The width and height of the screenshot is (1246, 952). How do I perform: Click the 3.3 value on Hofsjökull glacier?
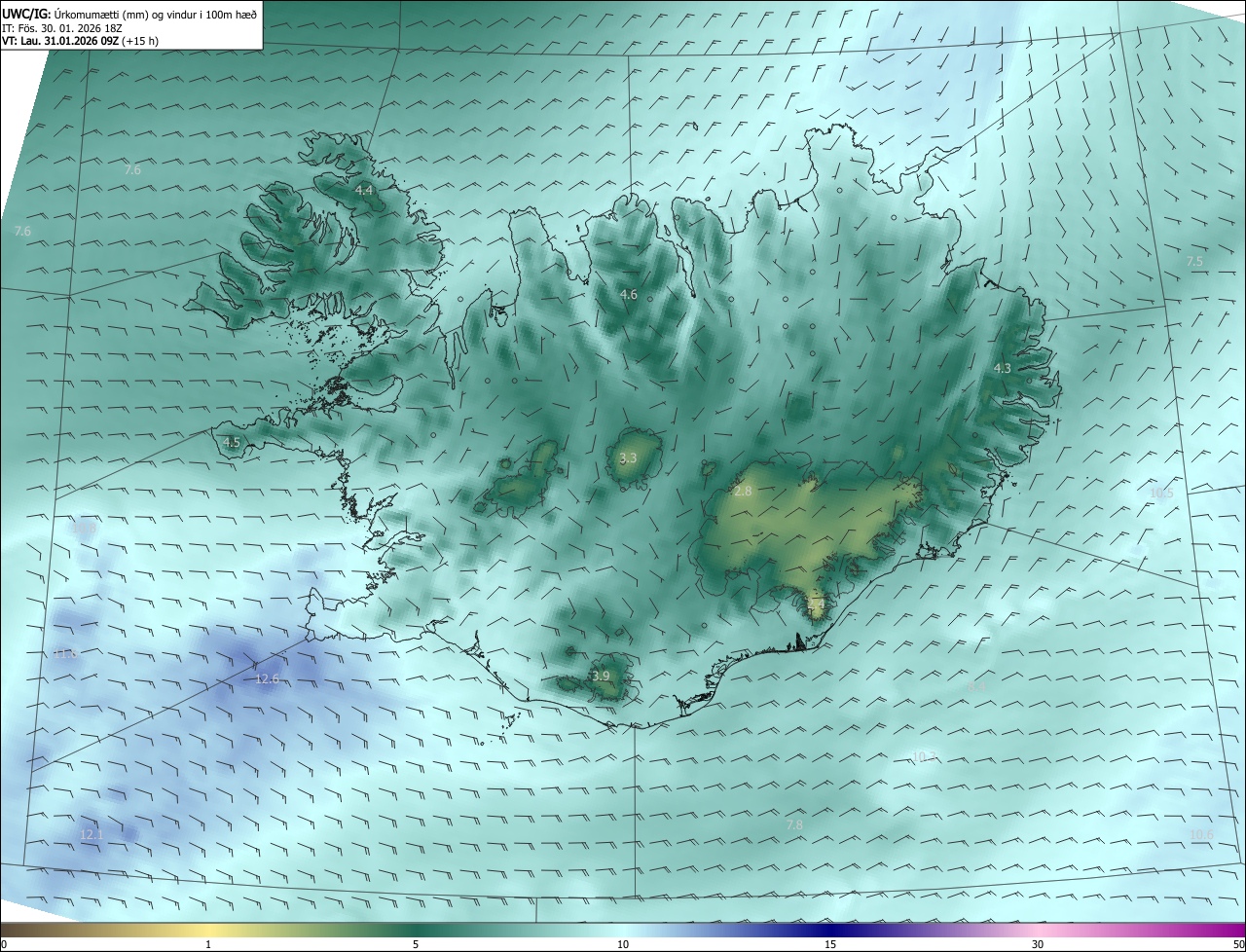[x=628, y=458]
